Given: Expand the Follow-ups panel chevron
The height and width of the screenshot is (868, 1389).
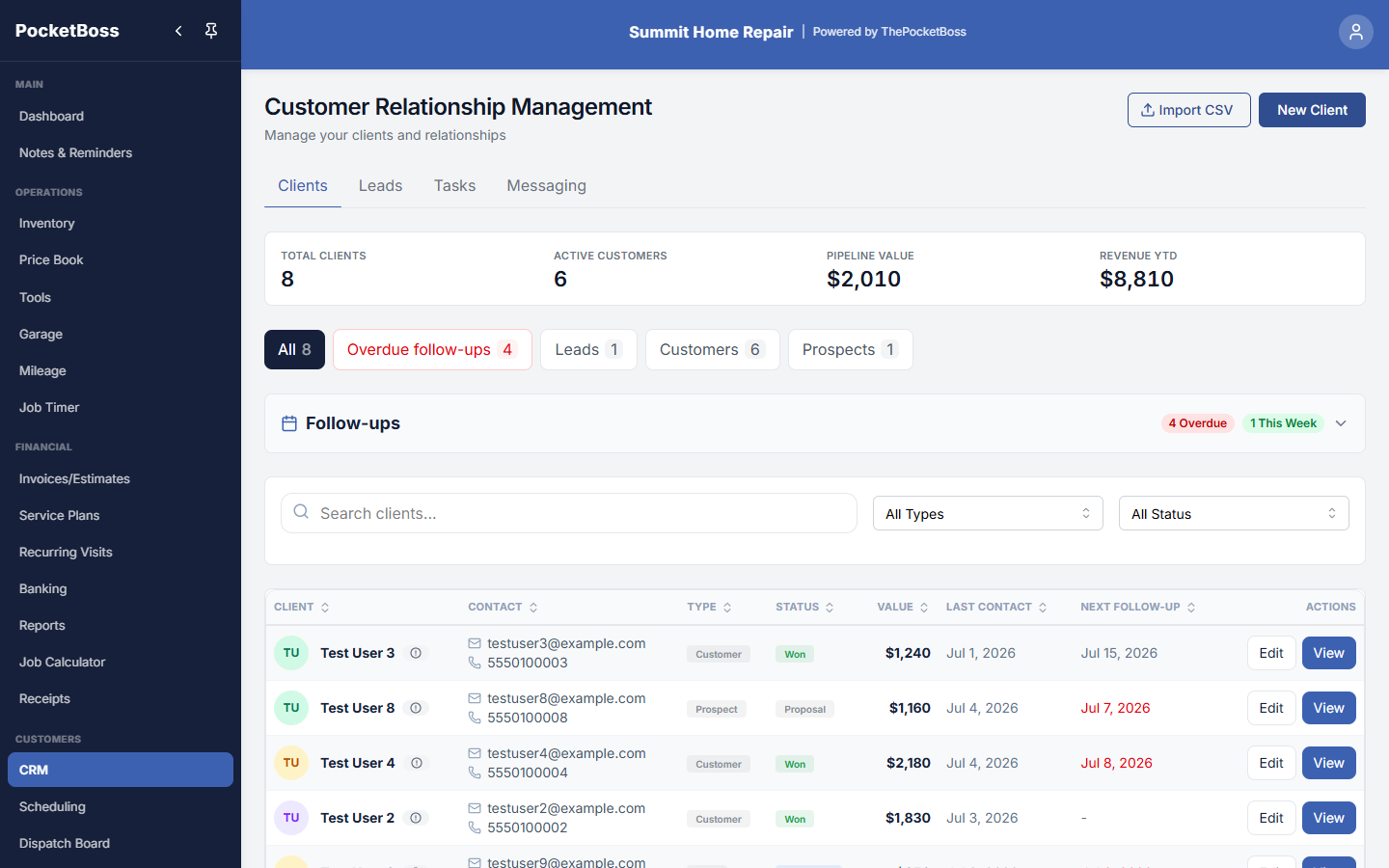Looking at the screenshot, I should coord(1341,423).
